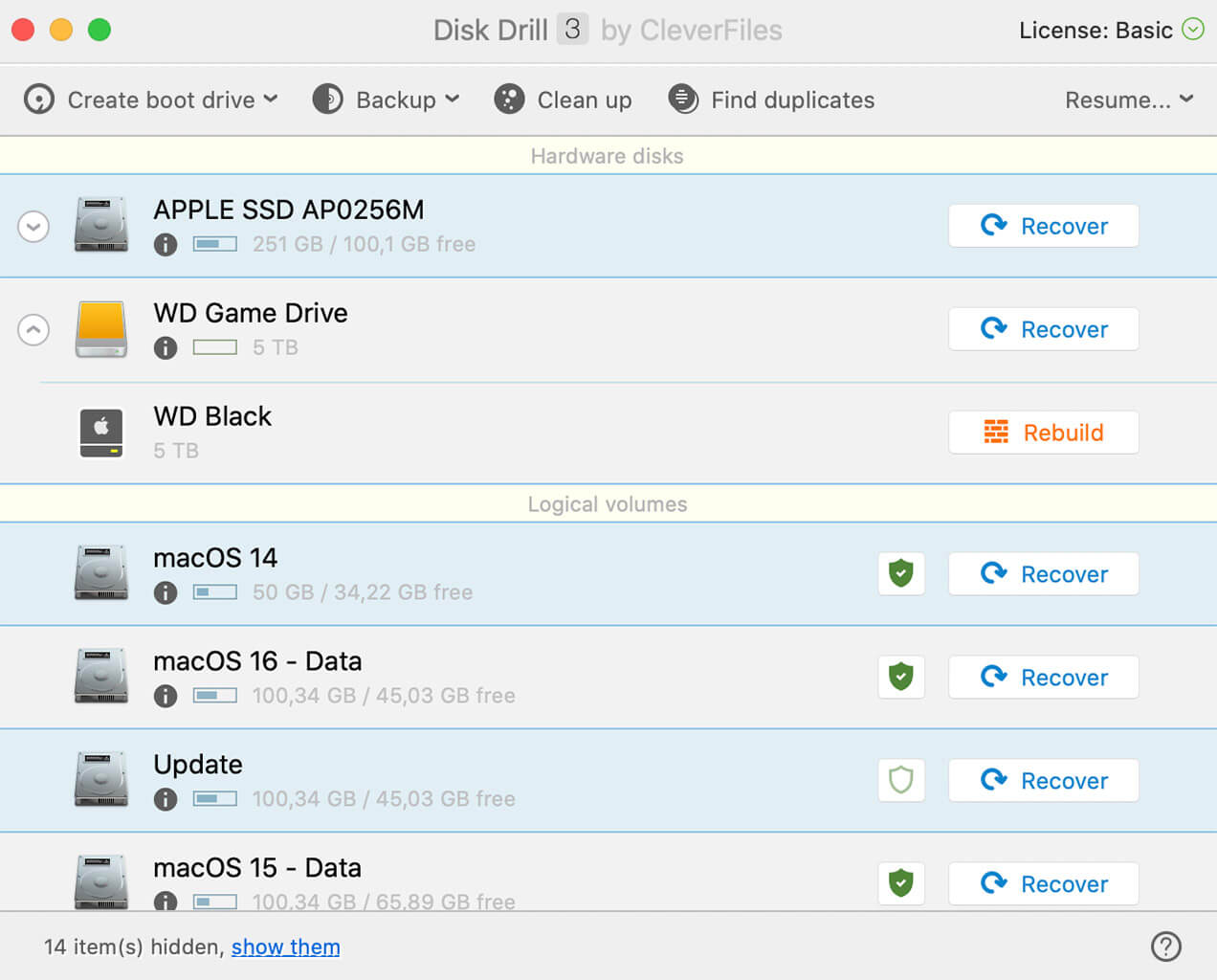Click the macOS 16 - Data drive icon
This screenshot has width=1217, height=980.
point(101,676)
